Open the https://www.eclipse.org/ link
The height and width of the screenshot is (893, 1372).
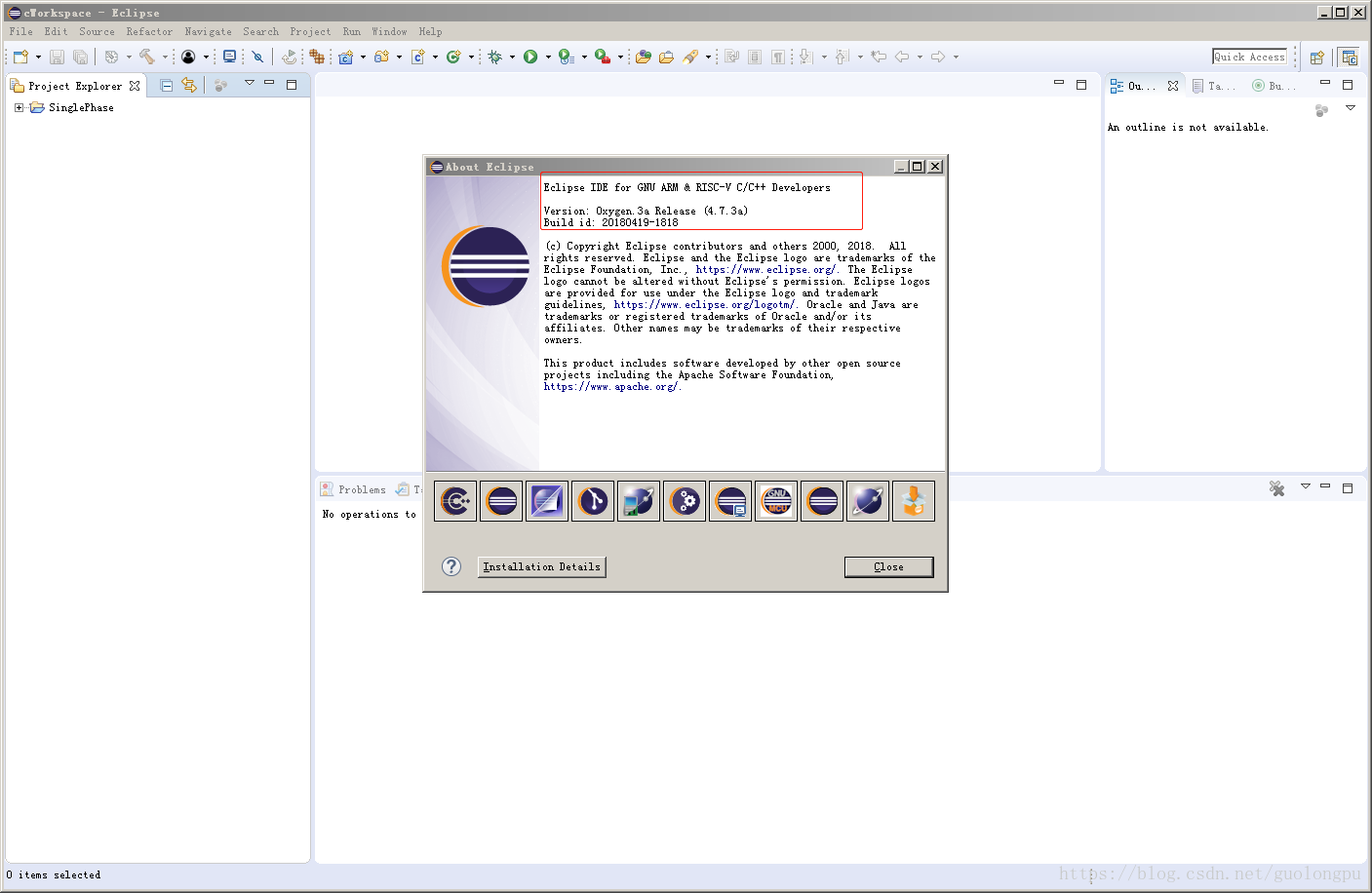[765, 270]
